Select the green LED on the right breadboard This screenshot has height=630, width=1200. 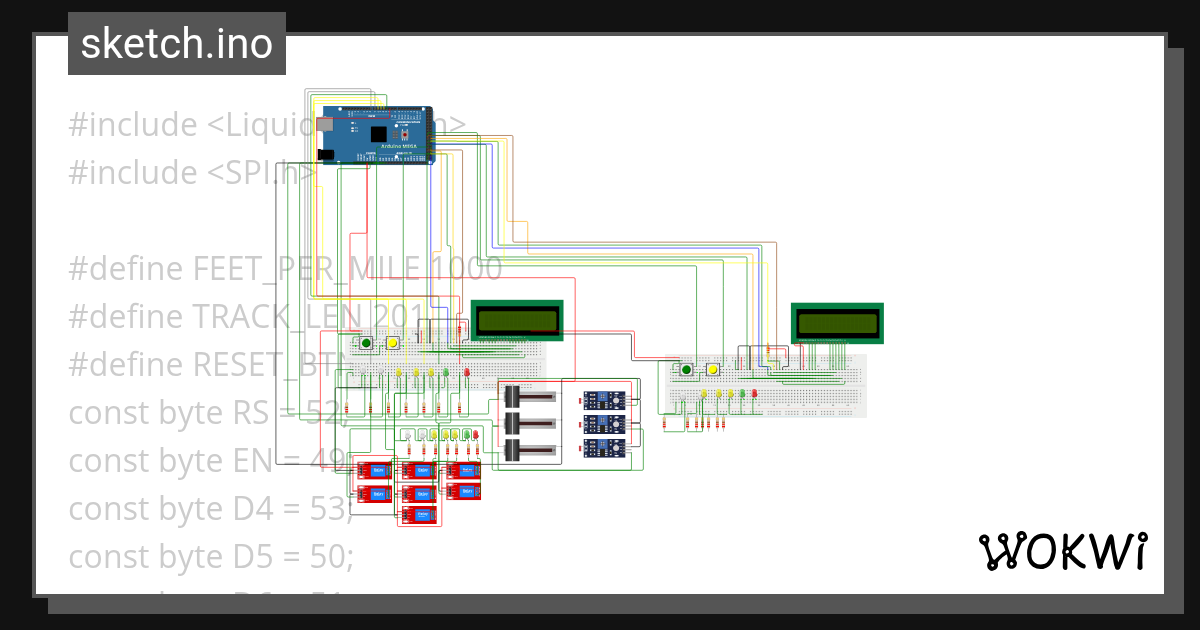742,392
